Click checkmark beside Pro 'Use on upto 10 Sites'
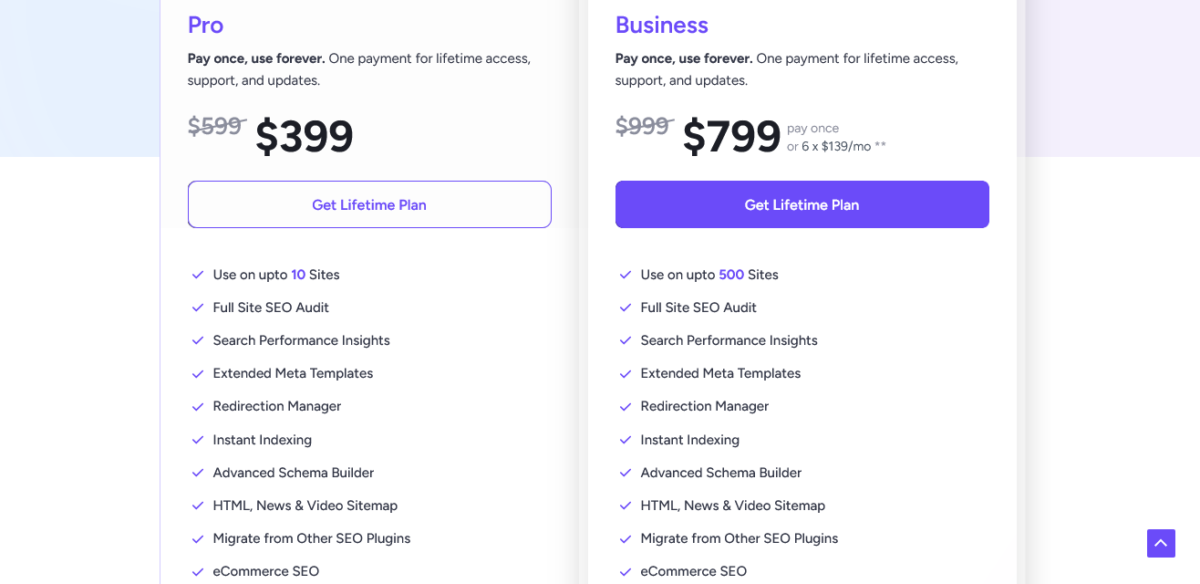Viewport: 1200px width, 584px height. 198,275
